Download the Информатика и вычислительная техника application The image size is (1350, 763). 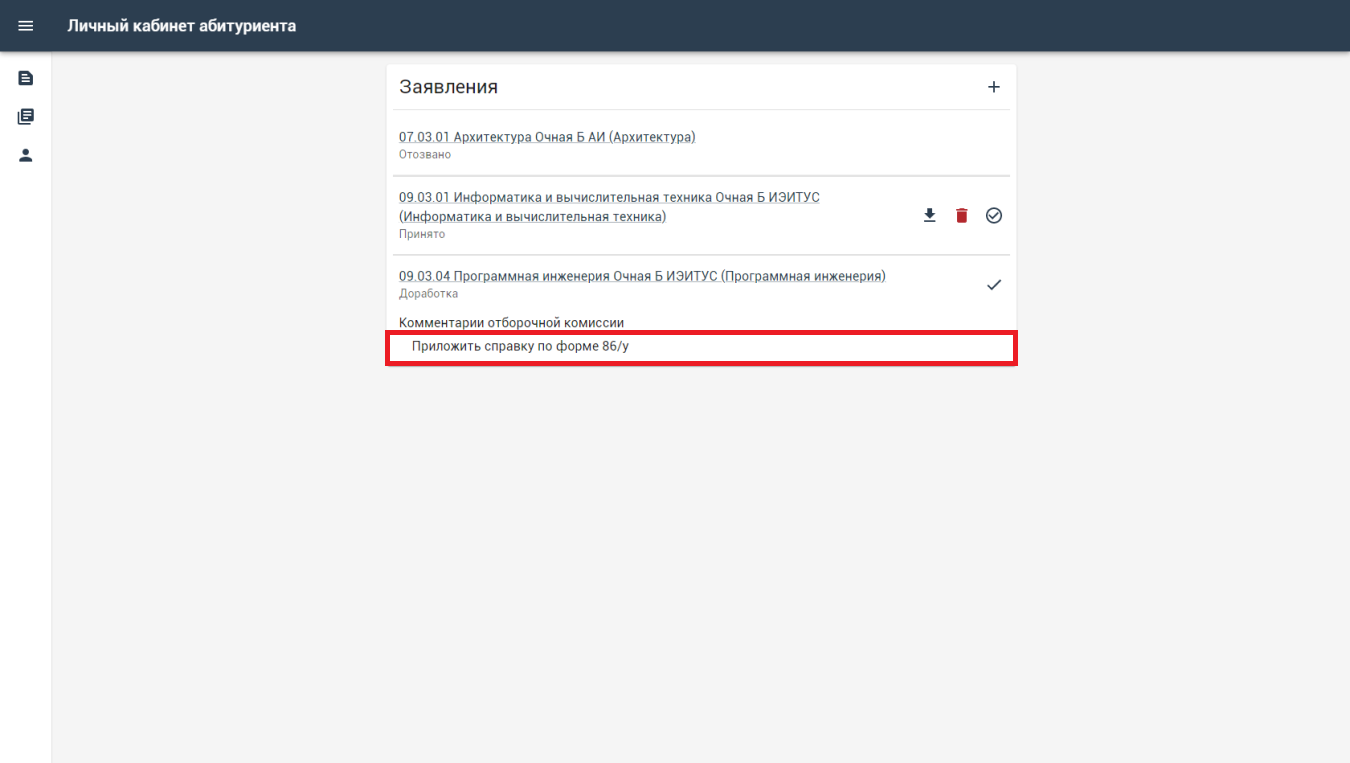click(930, 216)
